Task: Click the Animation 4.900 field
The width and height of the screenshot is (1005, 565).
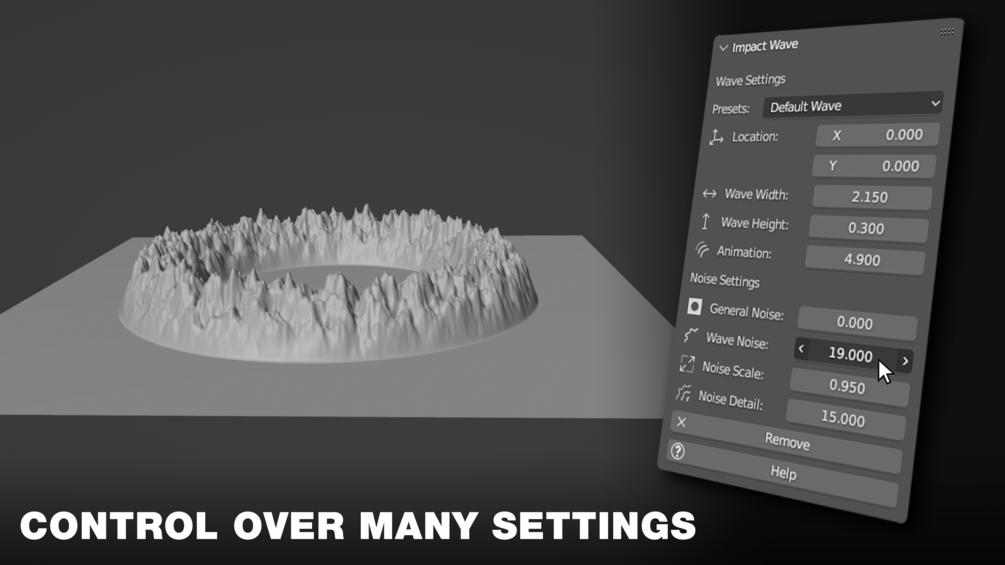Action: [864, 259]
